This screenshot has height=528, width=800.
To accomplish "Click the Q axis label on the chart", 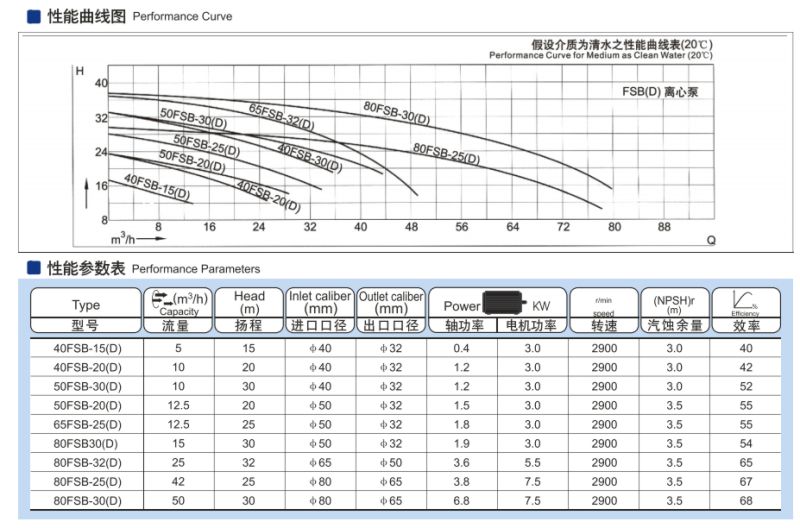I will (x=712, y=241).
